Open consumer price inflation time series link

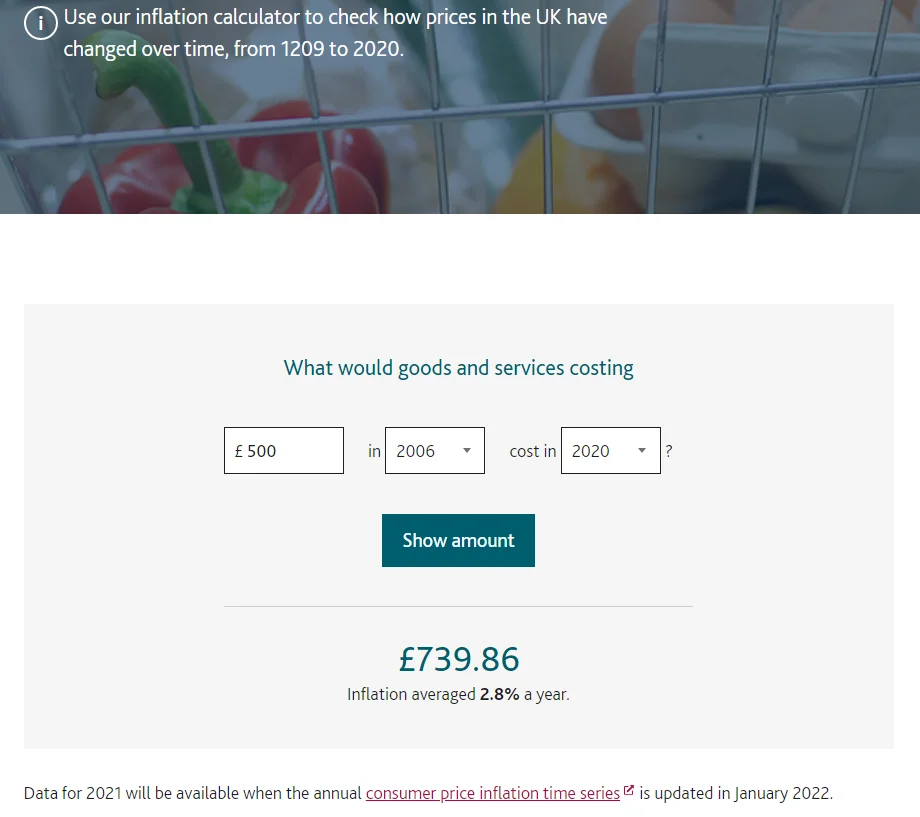click(493, 794)
